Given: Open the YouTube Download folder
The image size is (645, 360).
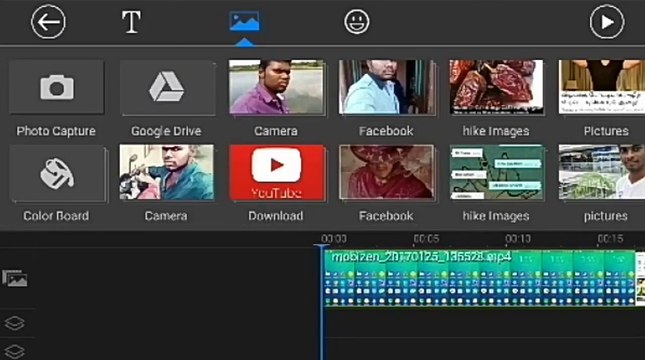Looking at the screenshot, I should (277, 172).
